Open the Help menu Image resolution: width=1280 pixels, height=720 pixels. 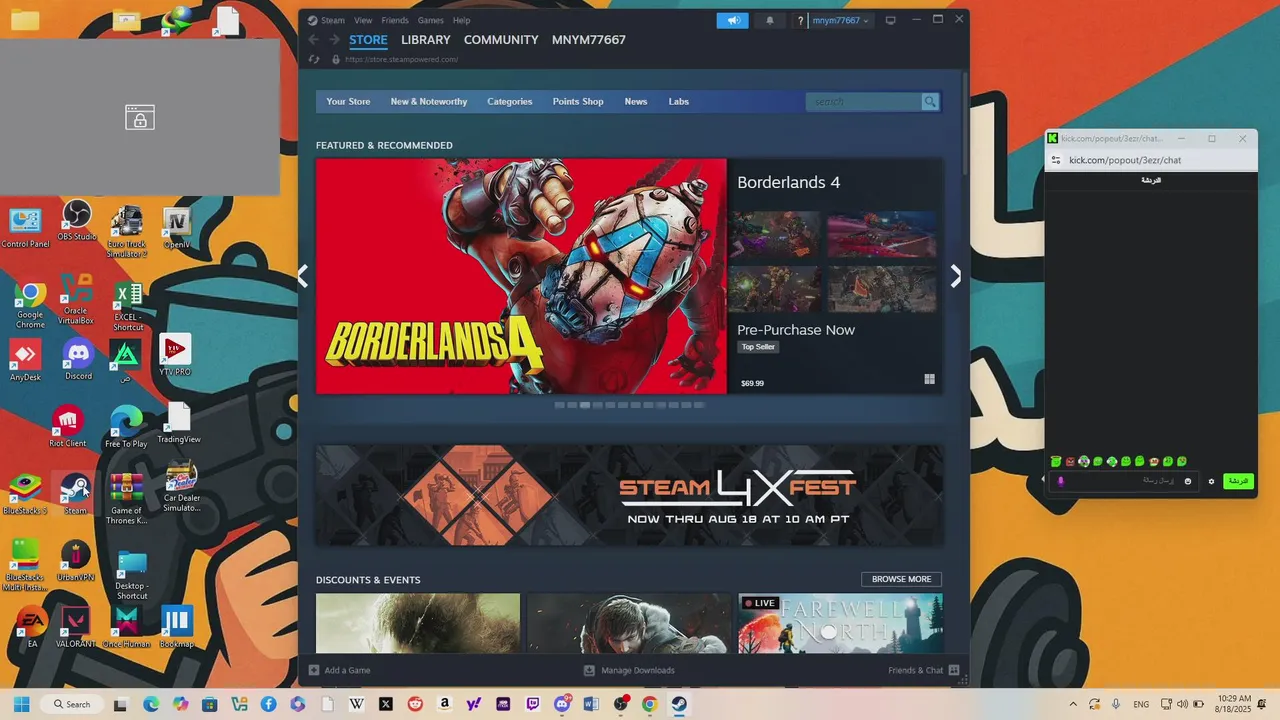[461, 20]
